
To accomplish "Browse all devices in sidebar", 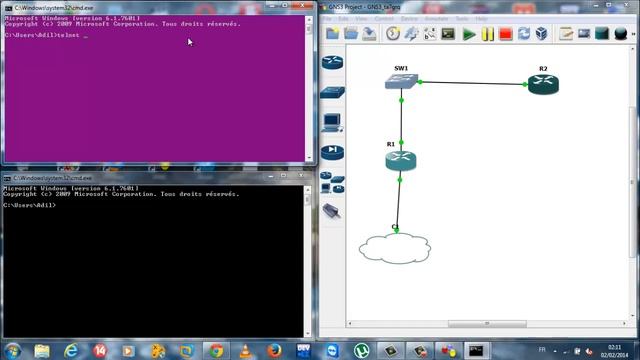I will pyautogui.click(x=332, y=182).
